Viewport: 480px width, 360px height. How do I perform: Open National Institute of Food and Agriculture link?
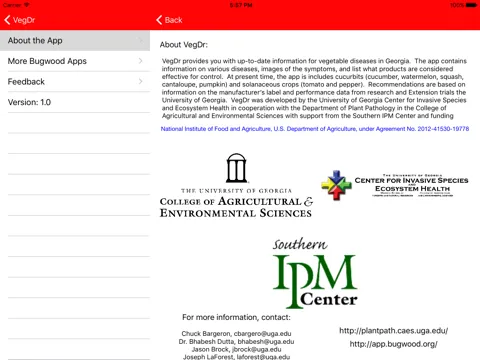[x=315, y=129]
